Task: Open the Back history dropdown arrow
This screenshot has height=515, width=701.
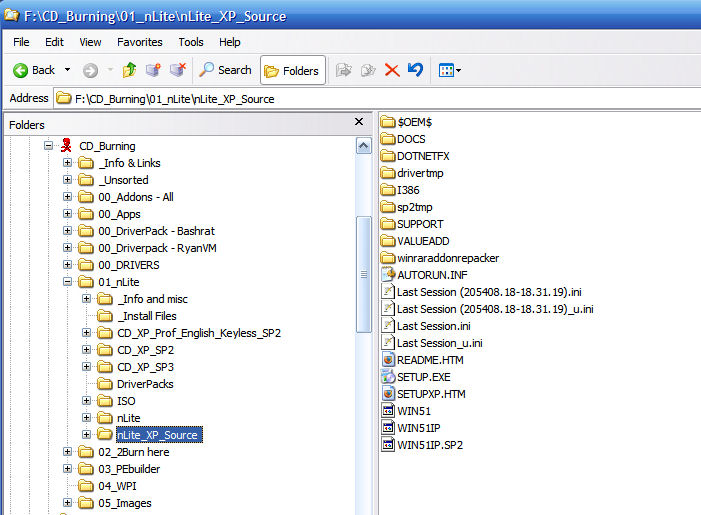Action: tap(67, 70)
